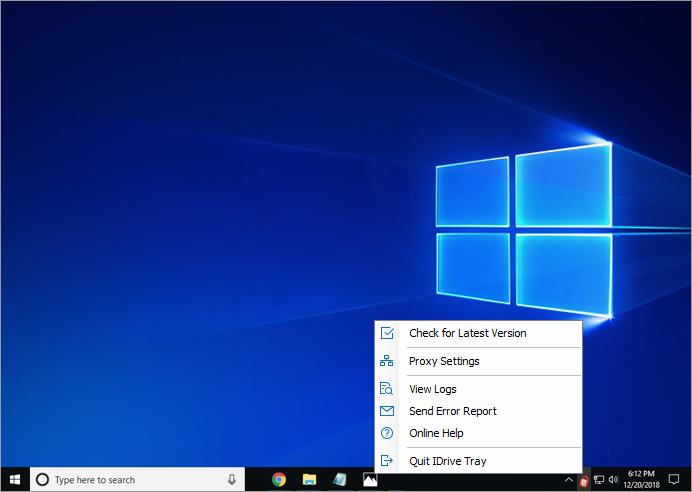Click the network icon beside Proxy Settings
The height and width of the screenshot is (492, 692).
click(x=387, y=361)
